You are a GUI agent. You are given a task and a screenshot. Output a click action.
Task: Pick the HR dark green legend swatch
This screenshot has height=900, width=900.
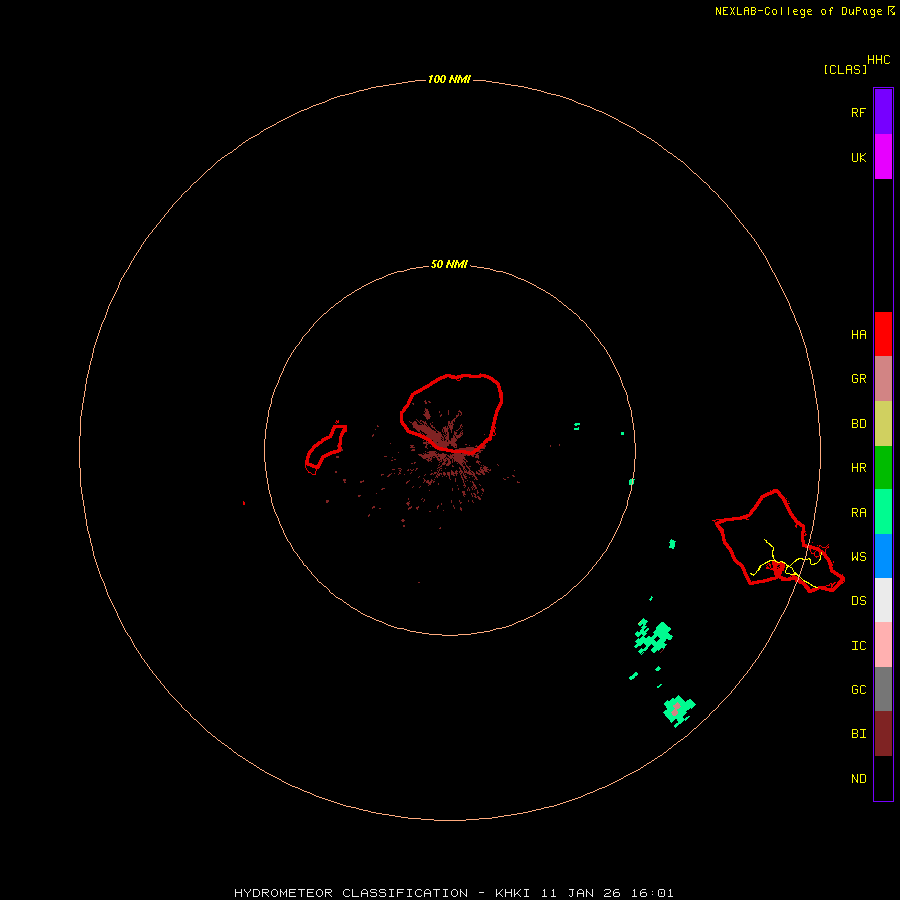[883, 468]
